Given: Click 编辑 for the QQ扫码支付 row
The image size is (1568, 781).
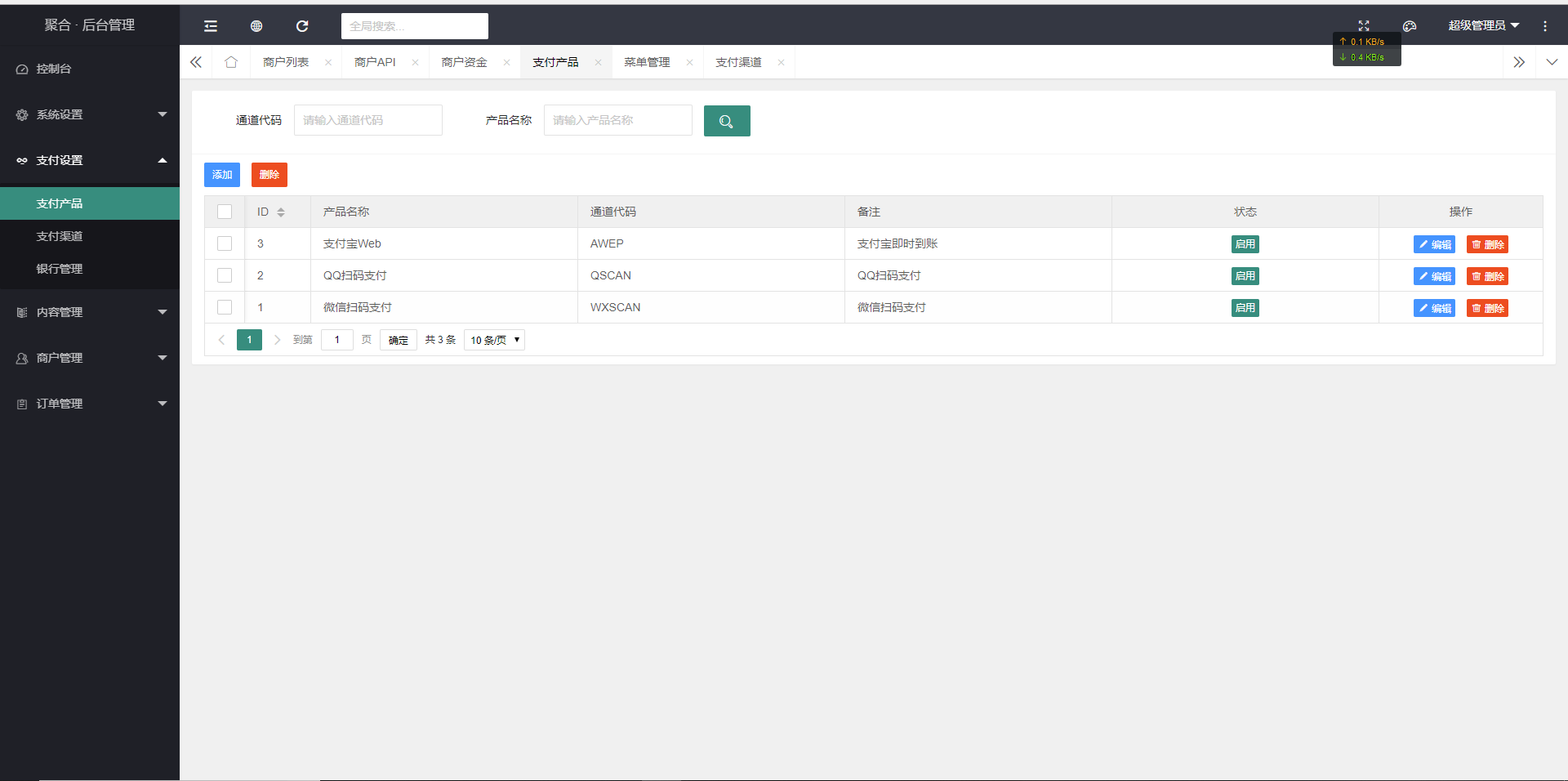Looking at the screenshot, I should click(1434, 276).
